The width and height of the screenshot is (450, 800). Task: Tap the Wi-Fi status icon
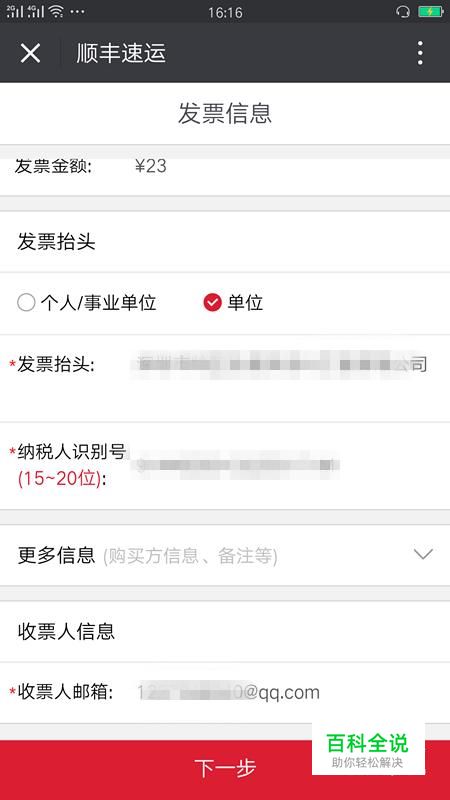coord(56,11)
